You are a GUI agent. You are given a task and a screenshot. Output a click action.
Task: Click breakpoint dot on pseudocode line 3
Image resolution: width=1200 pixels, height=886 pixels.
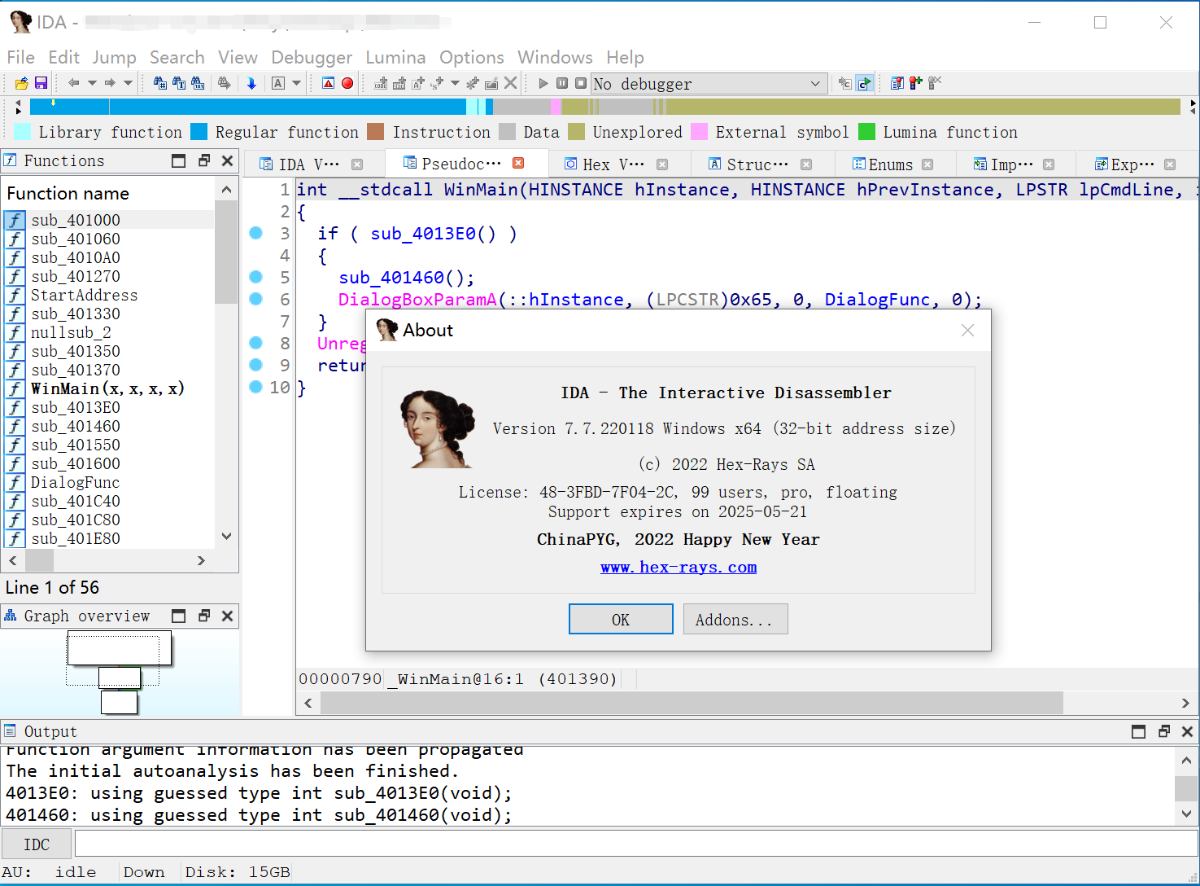[x=255, y=233]
